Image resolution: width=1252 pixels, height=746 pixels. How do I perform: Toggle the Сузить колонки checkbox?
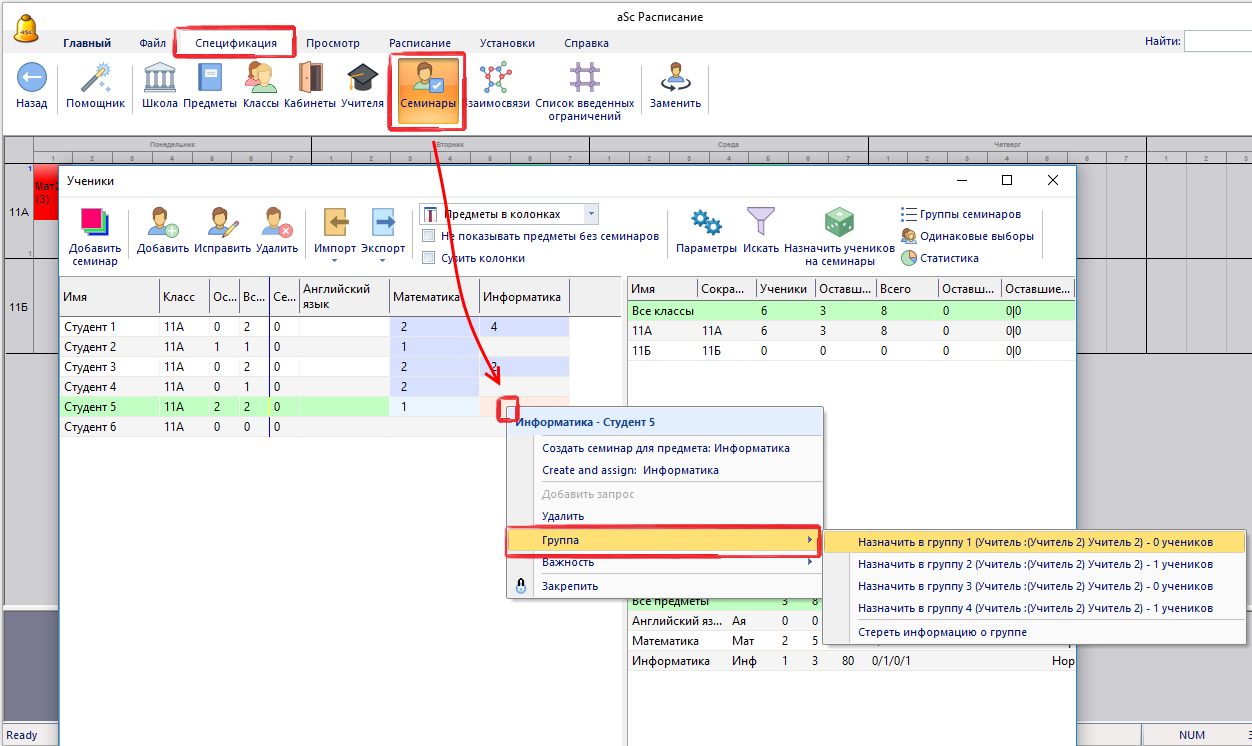click(429, 258)
